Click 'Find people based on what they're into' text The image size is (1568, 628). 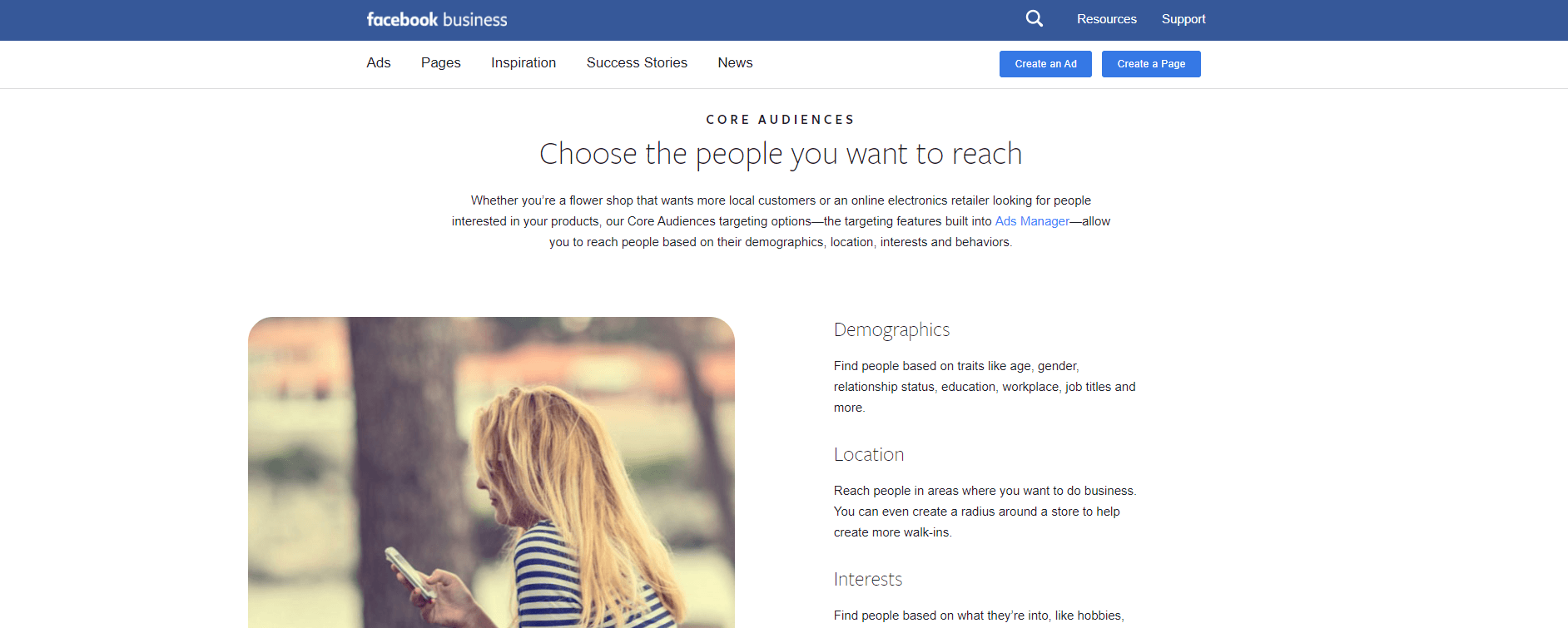pyautogui.click(x=979, y=616)
